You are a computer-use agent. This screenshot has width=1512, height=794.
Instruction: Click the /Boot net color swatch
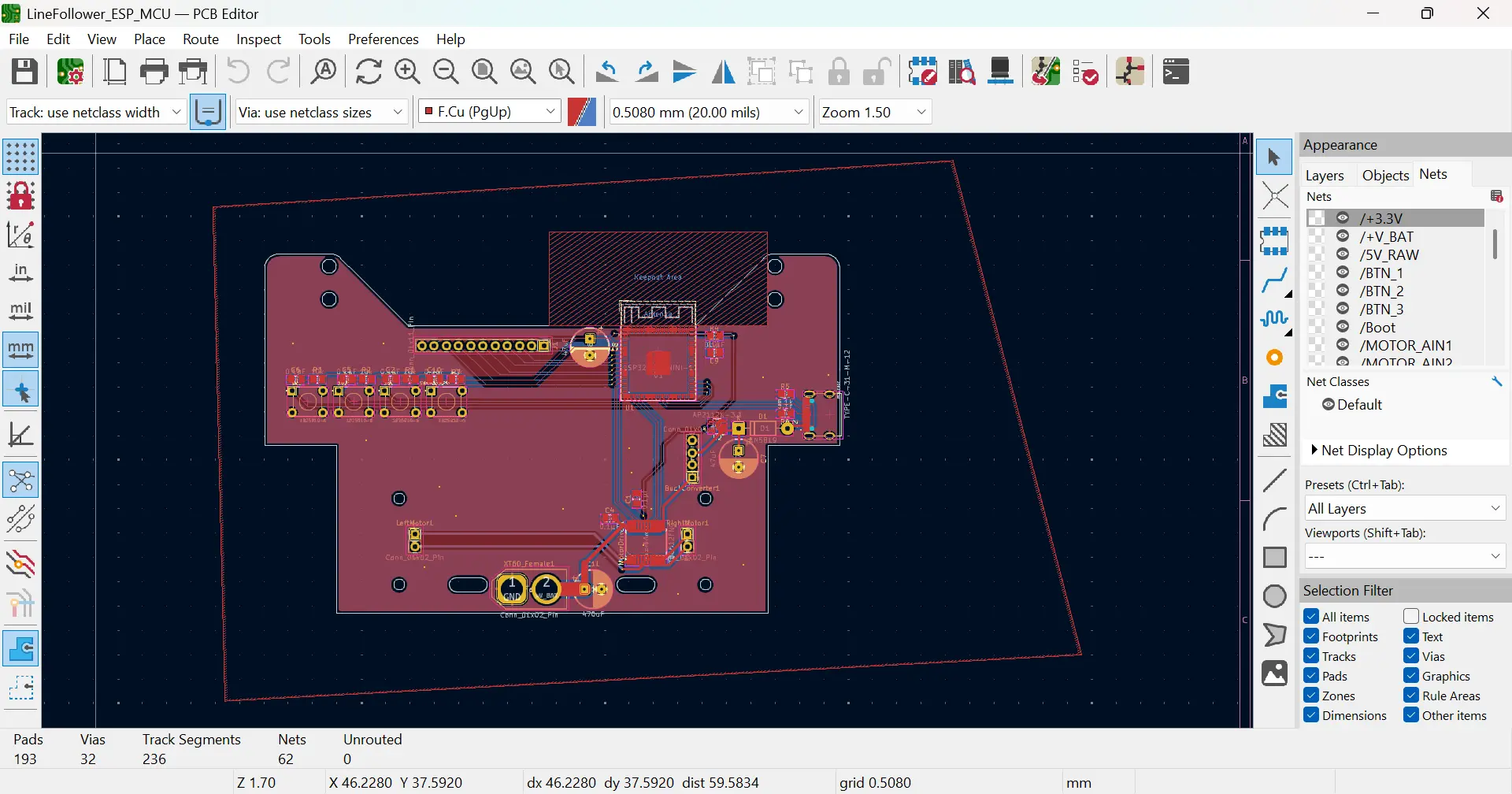click(x=1316, y=327)
